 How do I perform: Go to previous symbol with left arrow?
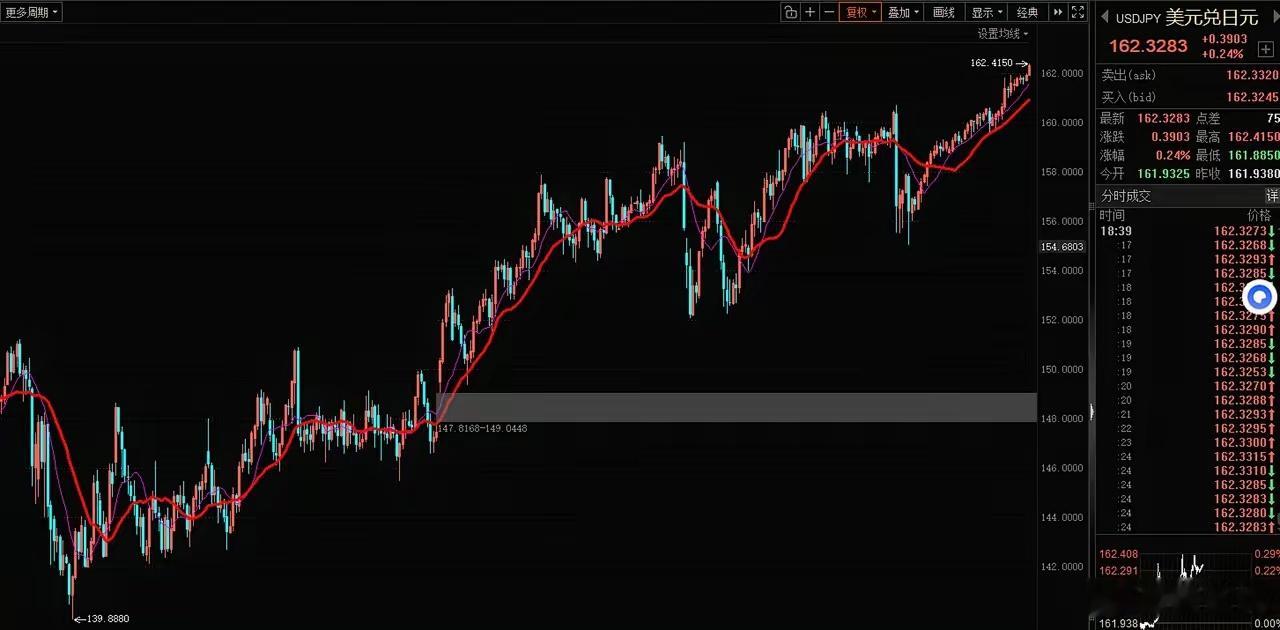point(1104,18)
